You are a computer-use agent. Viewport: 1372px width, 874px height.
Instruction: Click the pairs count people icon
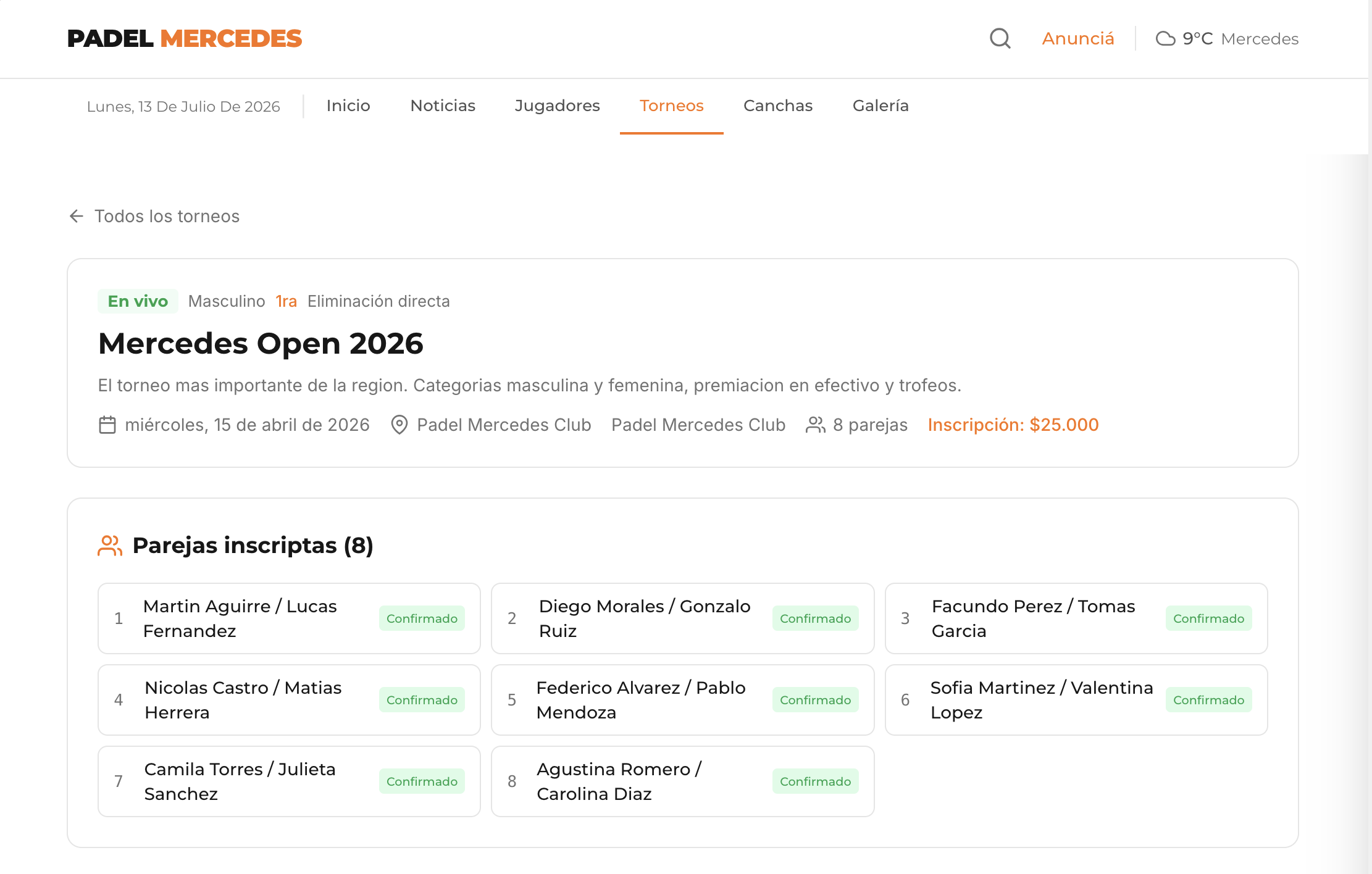coord(816,425)
